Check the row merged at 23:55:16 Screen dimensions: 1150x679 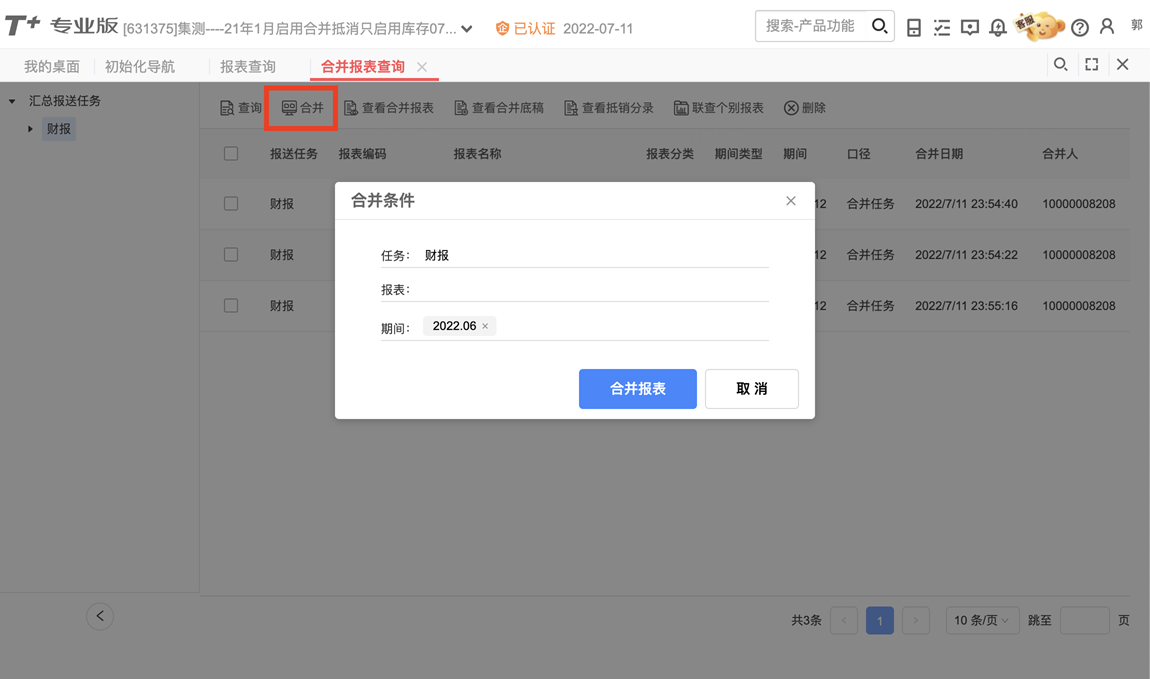pyautogui.click(x=231, y=306)
